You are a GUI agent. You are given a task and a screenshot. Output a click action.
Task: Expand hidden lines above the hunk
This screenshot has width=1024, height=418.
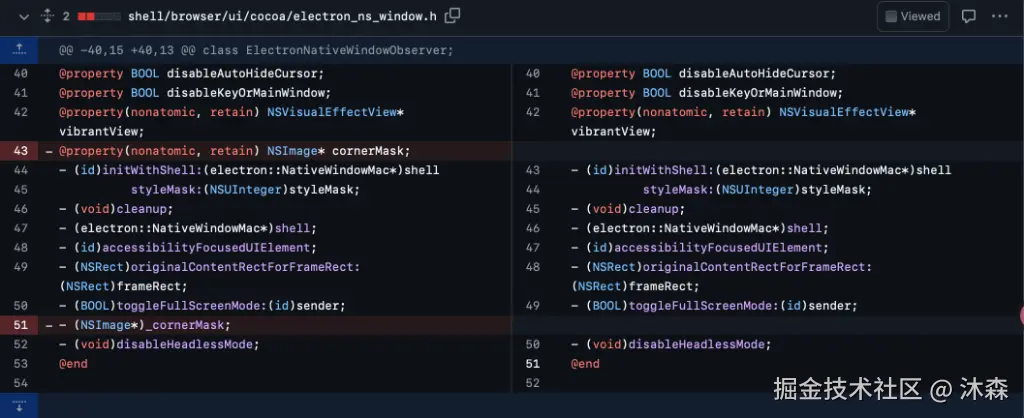[19, 50]
